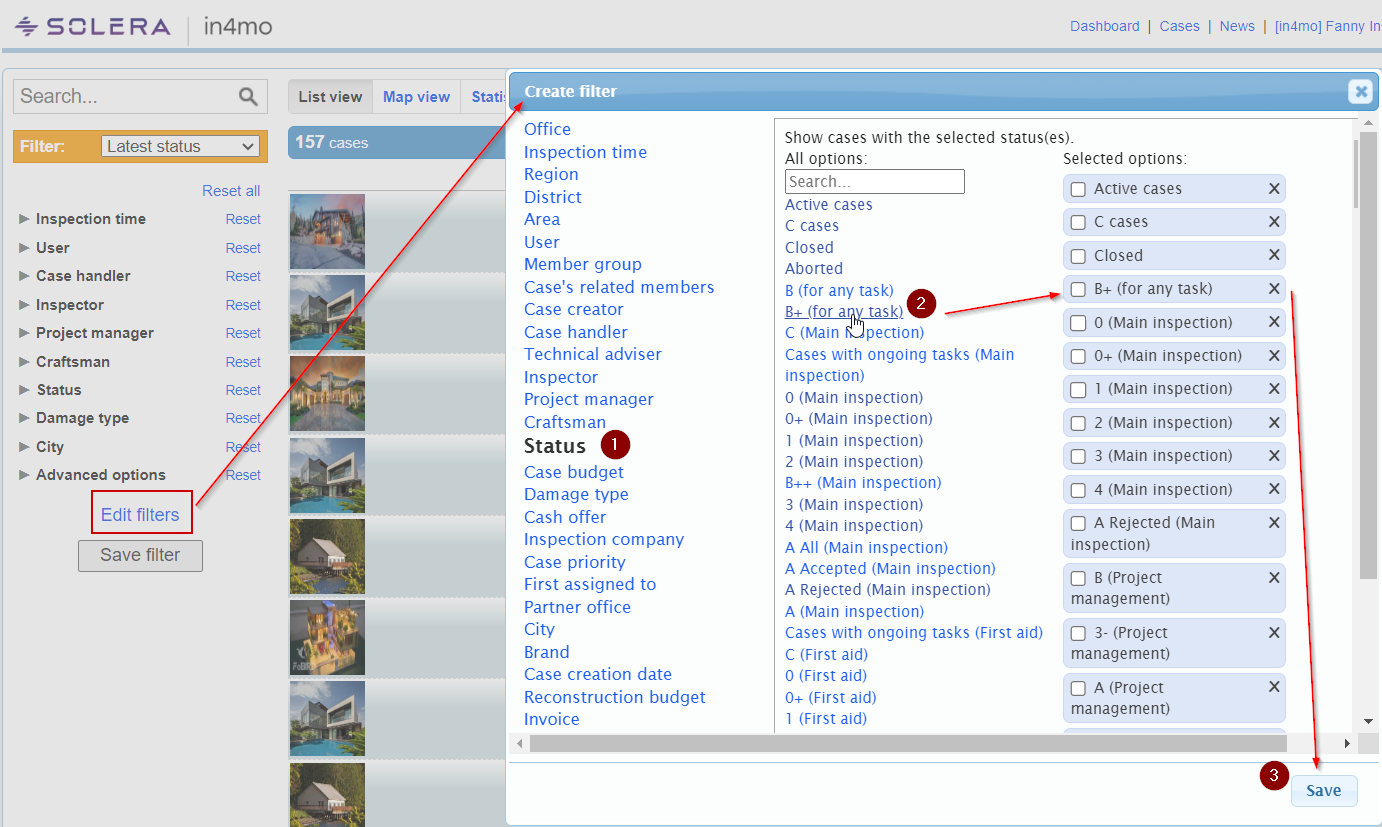
Task: Click the search magnifier icon
Action: [x=248, y=97]
